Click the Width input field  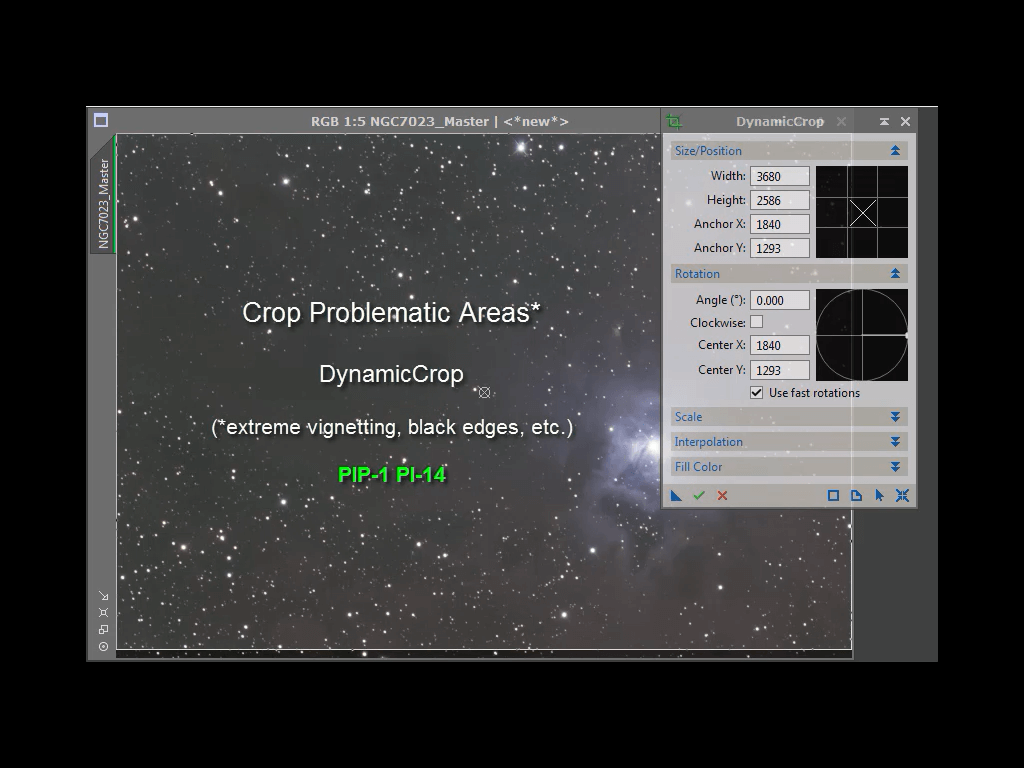[x=779, y=177]
